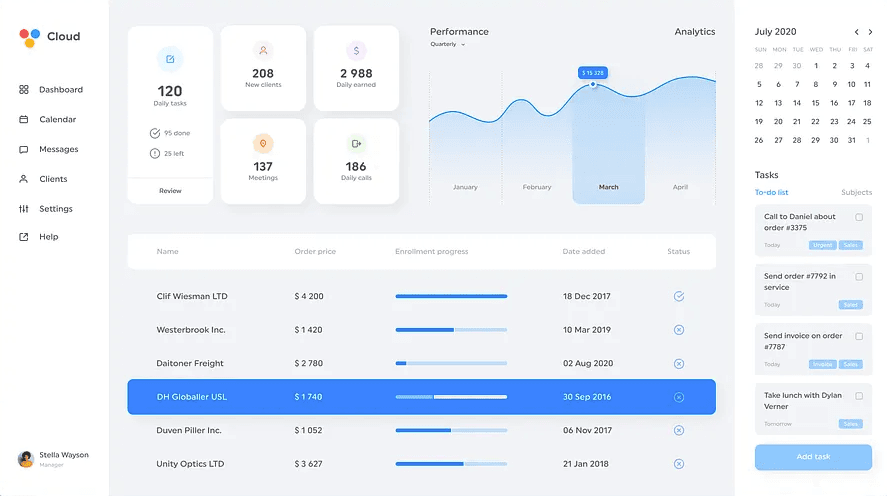Click the Clients person icon
Viewport: 887px width, 496px height.
[24, 179]
